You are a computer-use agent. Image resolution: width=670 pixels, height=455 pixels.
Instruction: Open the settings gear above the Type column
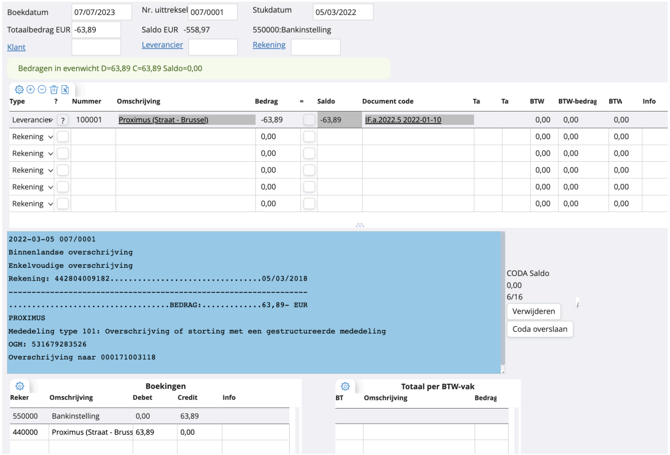pos(18,90)
